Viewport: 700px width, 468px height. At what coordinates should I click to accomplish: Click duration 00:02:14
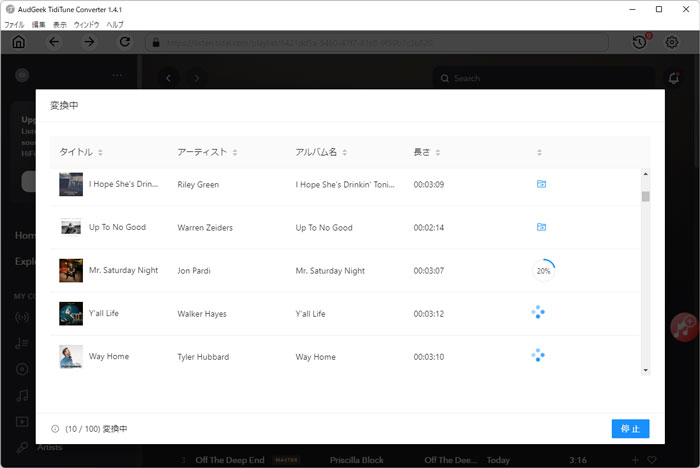(429, 228)
